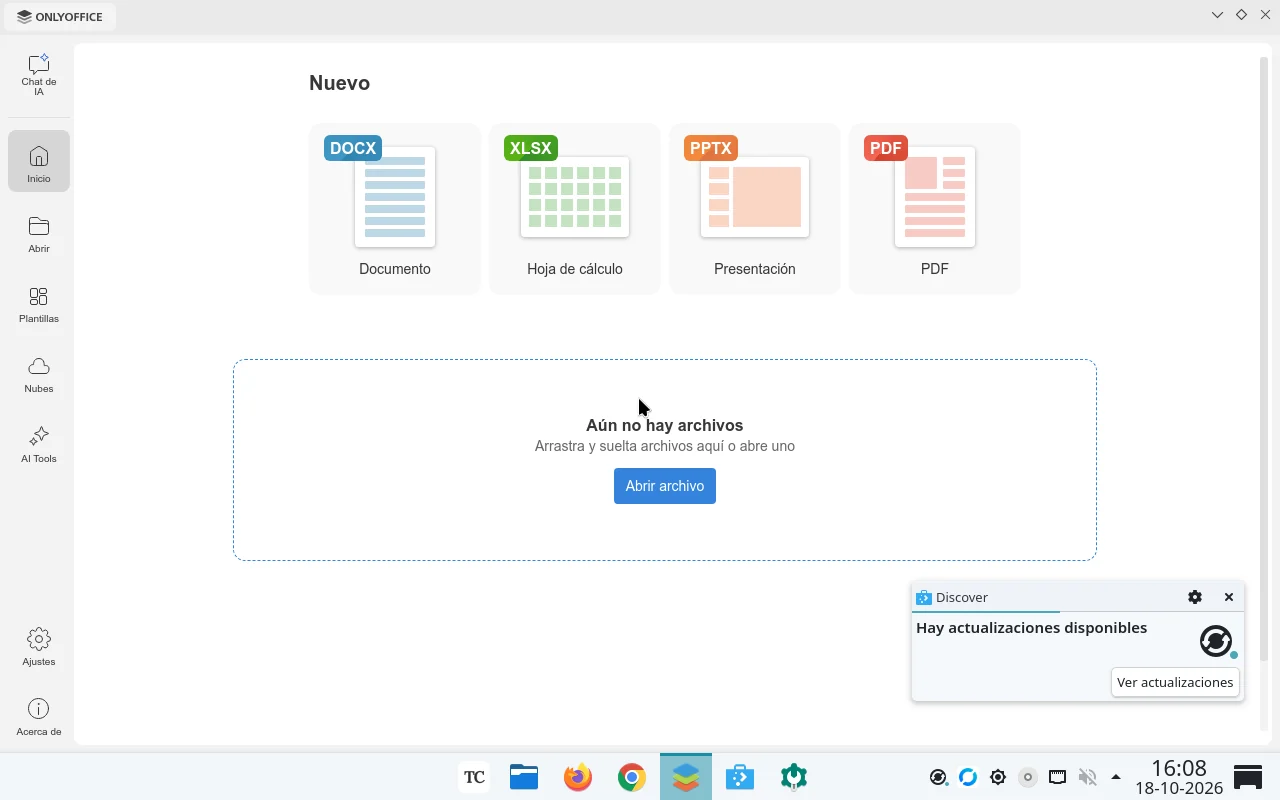Create a new DOCX Documento
1280x800 pixels.
pyautogui.click(x=395, y=209)
